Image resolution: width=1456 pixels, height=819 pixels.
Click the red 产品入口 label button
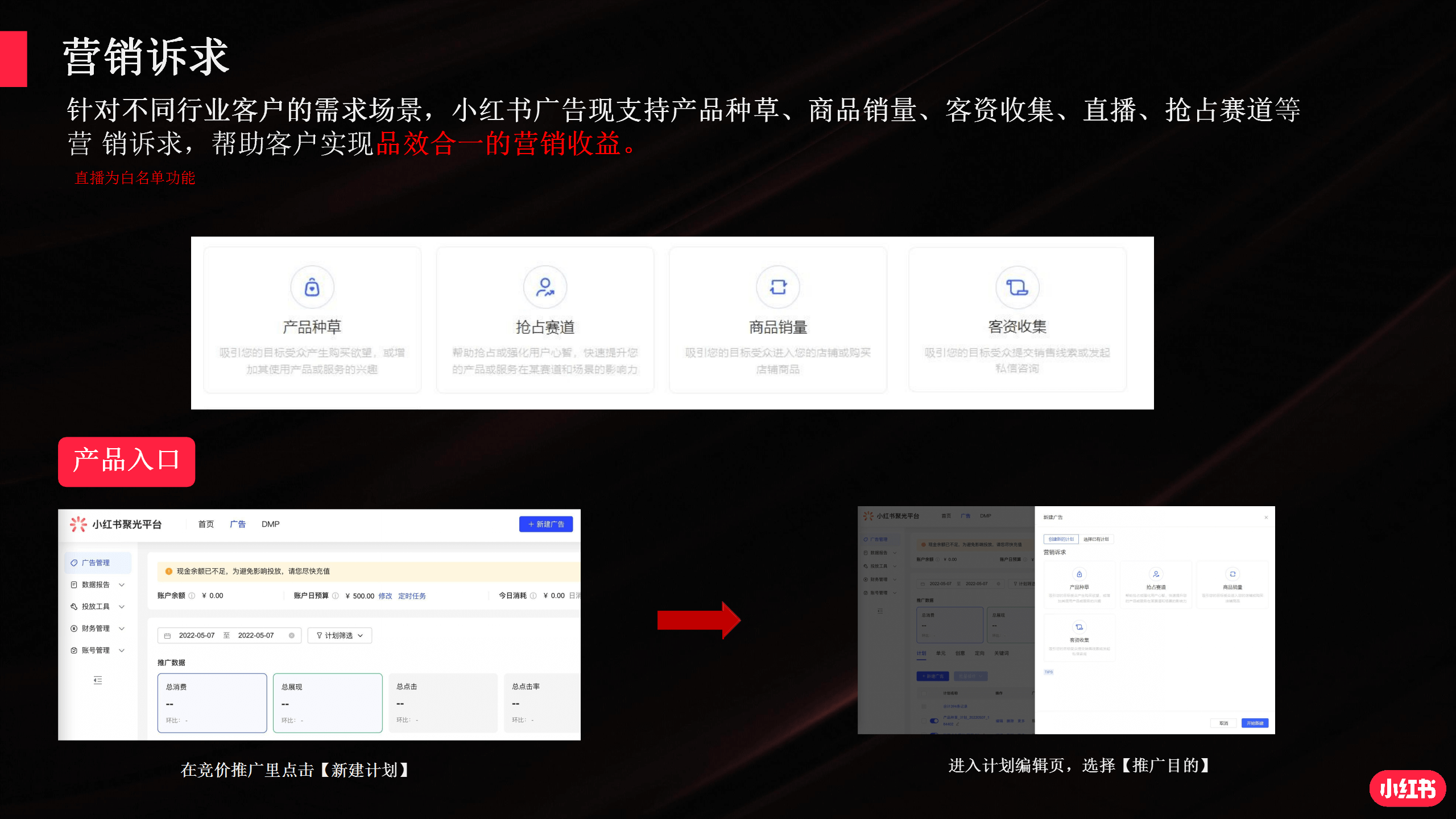[126, 461]
